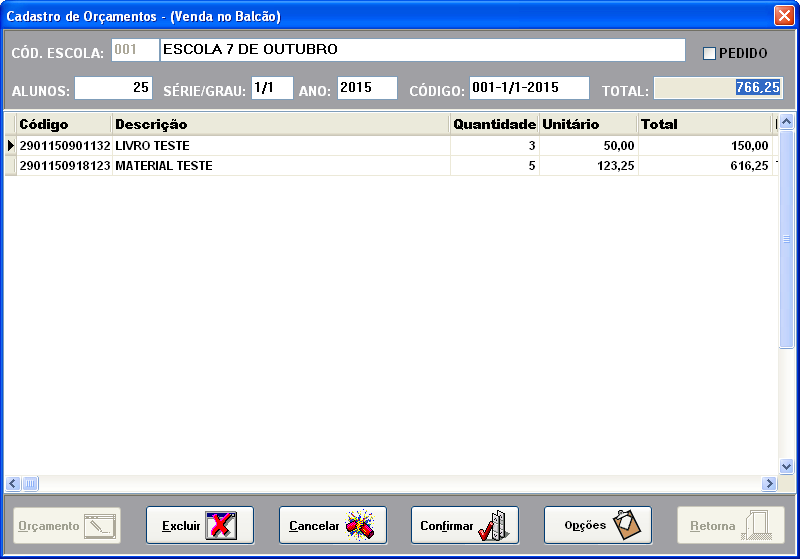Viewport: 800px width, 559px height.
Task: Click the Orçamento button label
Action: (x=48, y=526)
